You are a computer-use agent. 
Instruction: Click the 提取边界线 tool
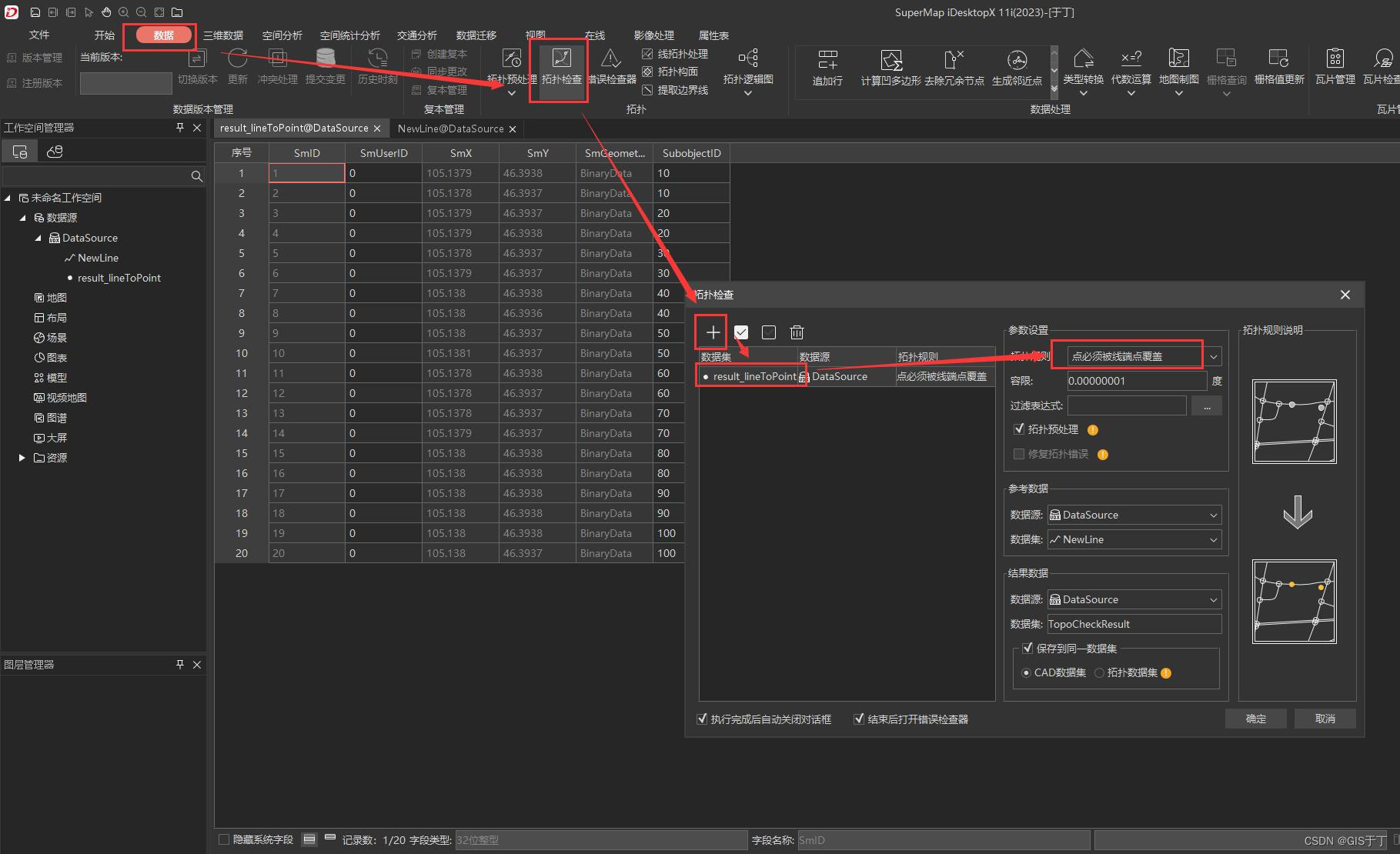pyautogui.click(x=675, y=90)
